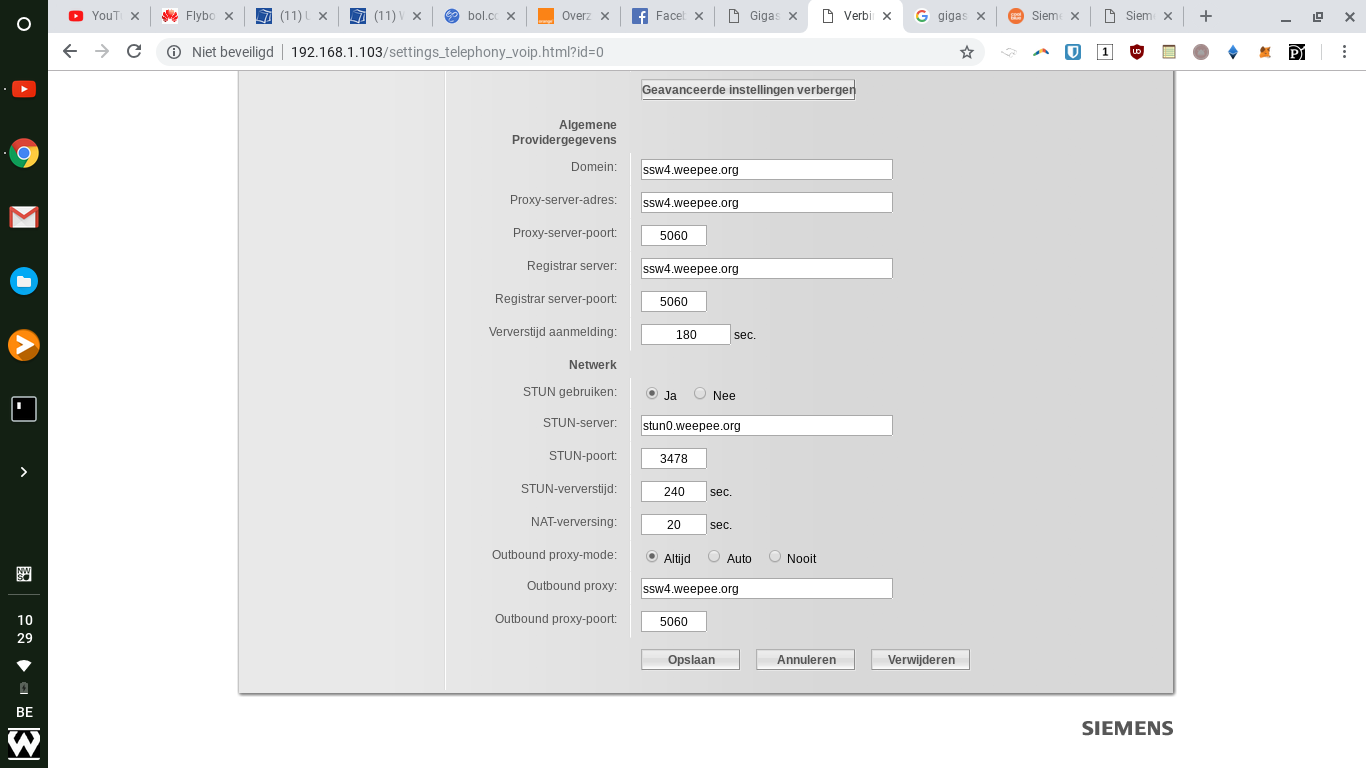This screenshot has height=768, width=1366.
Task: Click the STUN-server input field
Action: (766, 426)
